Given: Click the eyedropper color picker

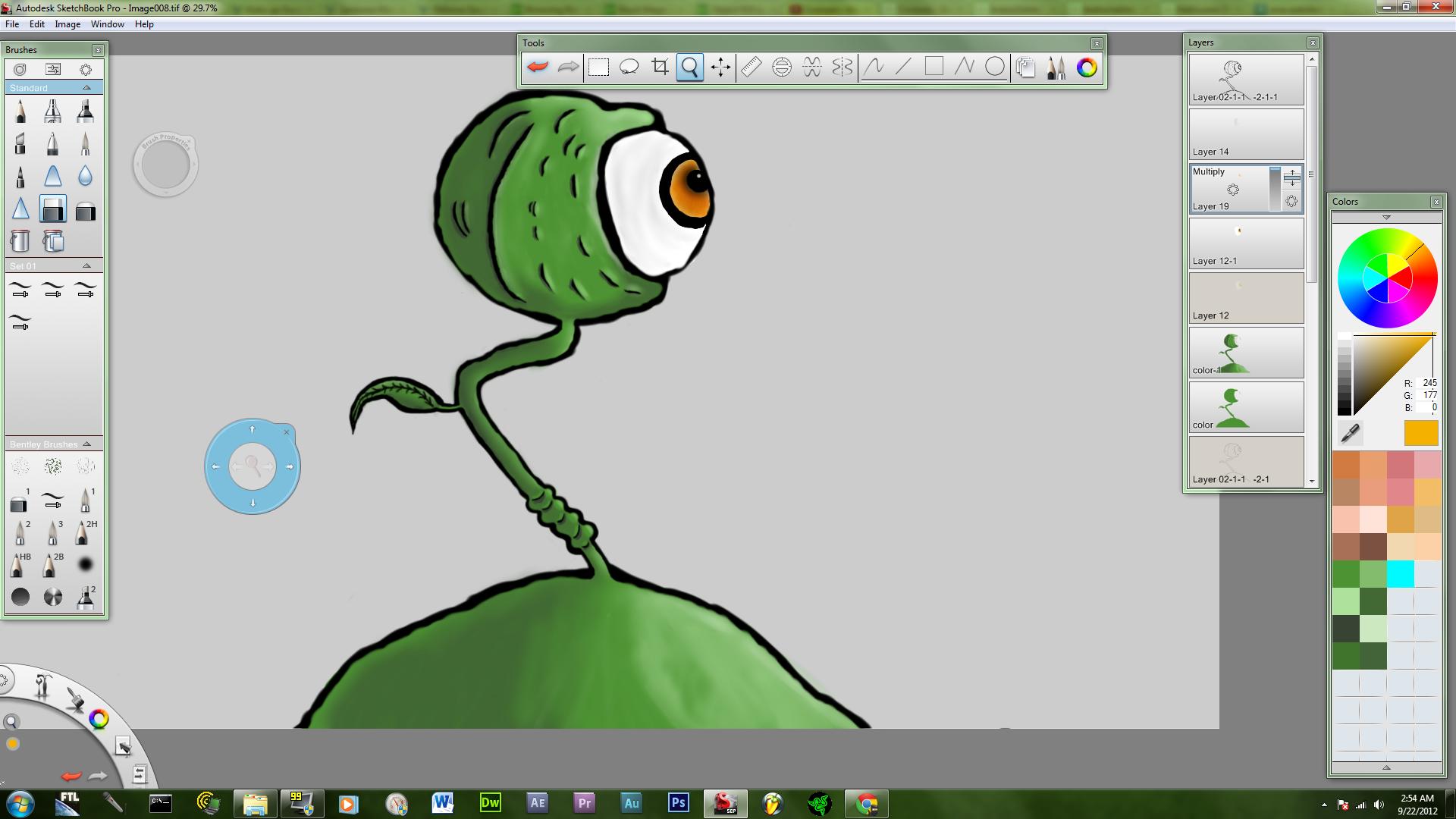Looking at the screenshot, I should pos(1350,433).
